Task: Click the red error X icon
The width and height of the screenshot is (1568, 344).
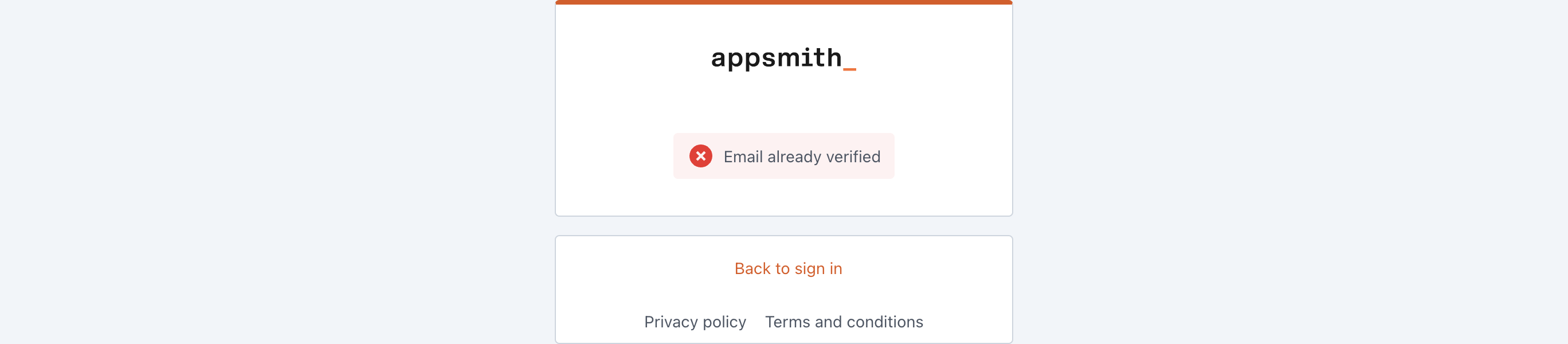Action: (700, 157)
